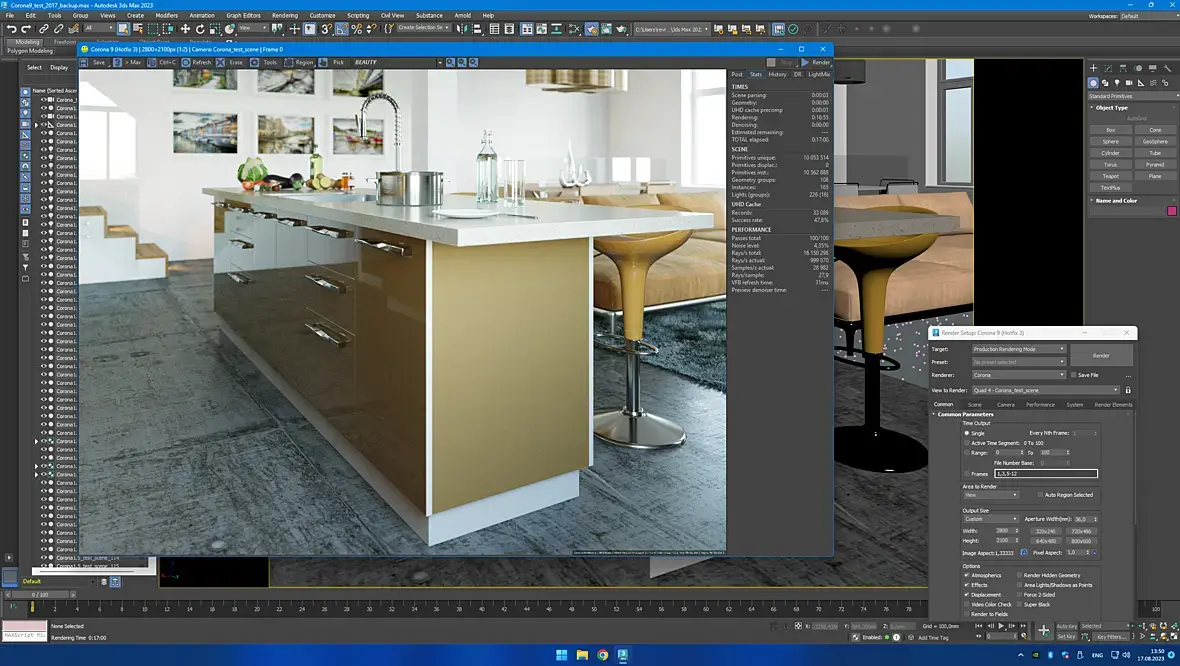
Task: Click the Teapot primitive button
Action: (1110, 176)
